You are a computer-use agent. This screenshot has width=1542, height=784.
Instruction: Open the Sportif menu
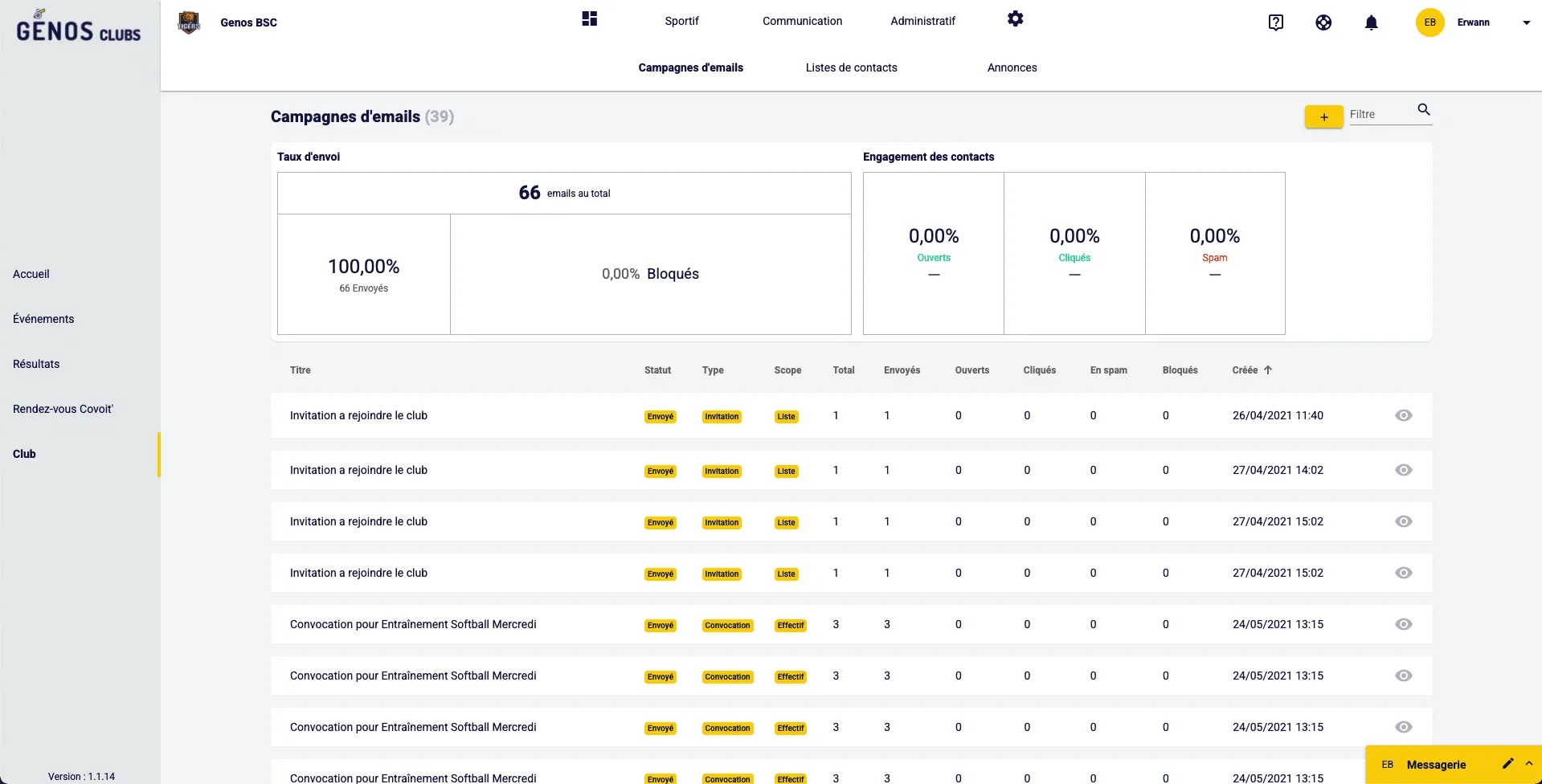681,21
